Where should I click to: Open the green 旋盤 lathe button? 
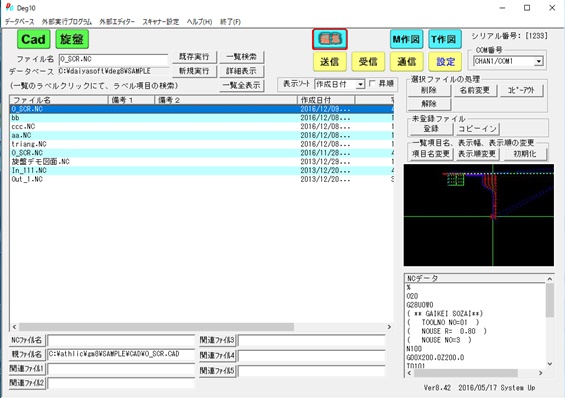(x=72, y=39)
